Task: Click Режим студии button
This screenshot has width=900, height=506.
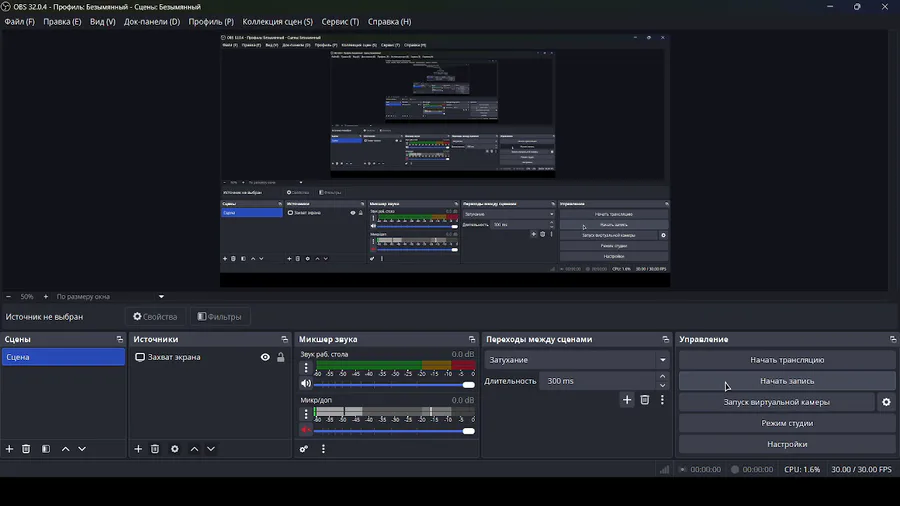Action: tap(787, 423)
